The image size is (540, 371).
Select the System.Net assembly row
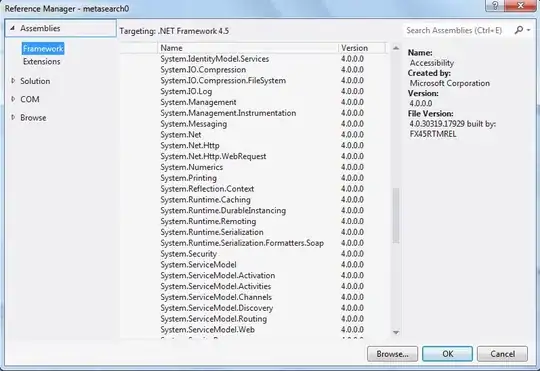(x=255, y=135)
